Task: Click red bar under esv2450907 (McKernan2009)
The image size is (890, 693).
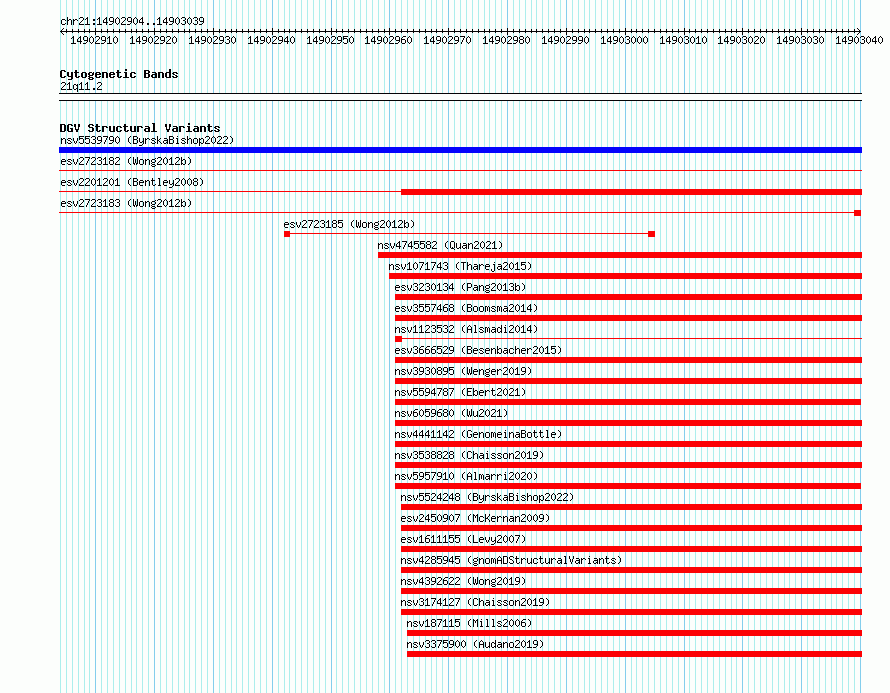Action: click(x=631, y=528)
